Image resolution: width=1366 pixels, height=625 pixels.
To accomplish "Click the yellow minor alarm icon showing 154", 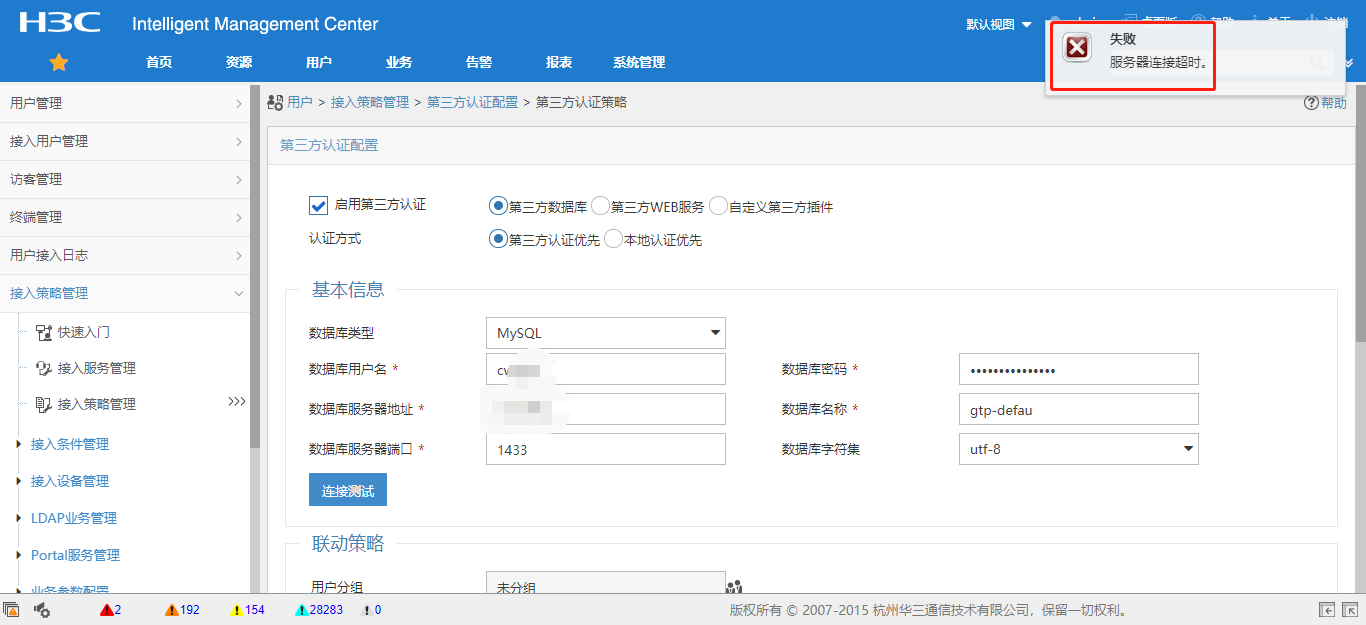I will pyautogui.click(x=237, y=610).
